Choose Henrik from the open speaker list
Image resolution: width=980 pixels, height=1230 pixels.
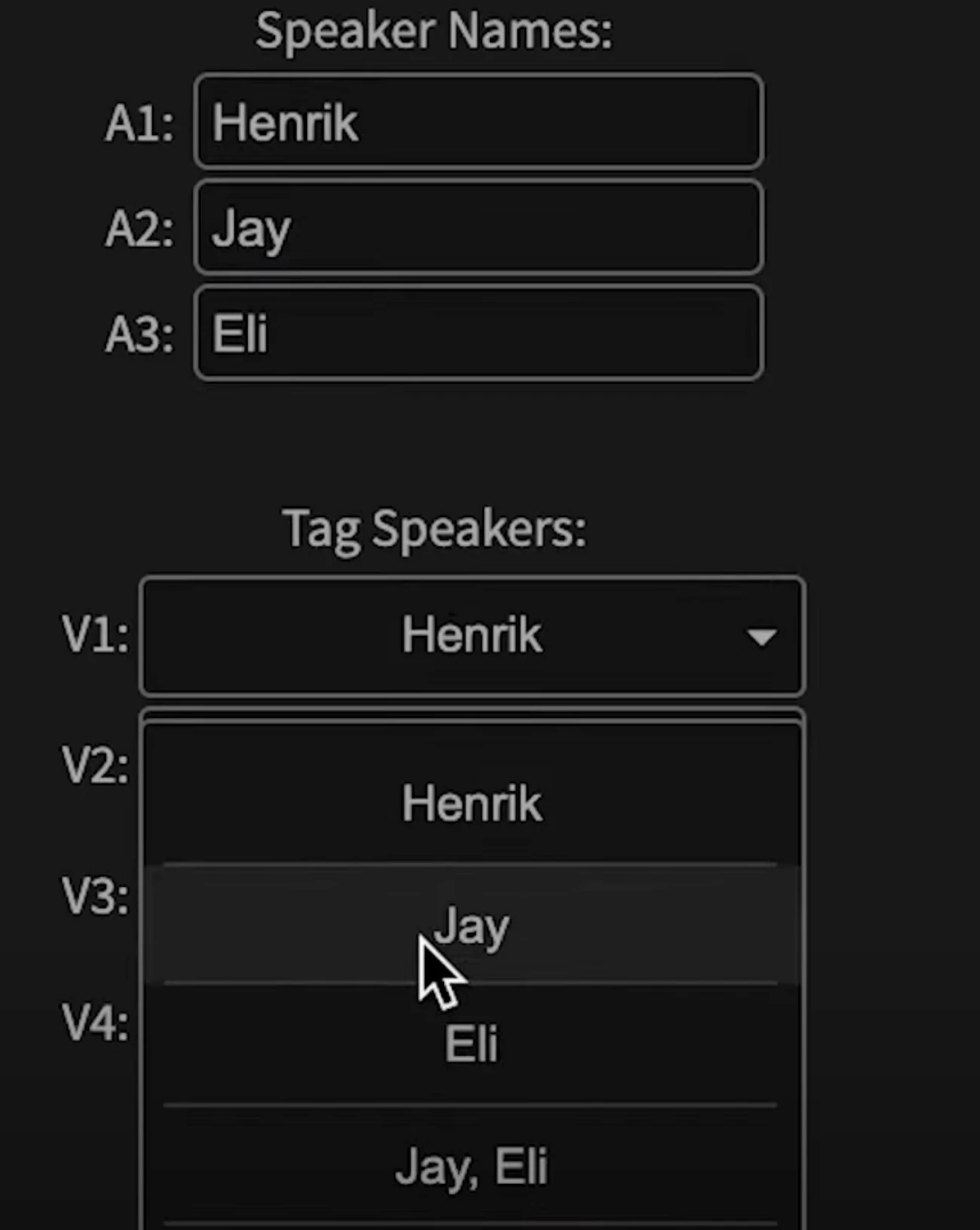tap(472, 803)
